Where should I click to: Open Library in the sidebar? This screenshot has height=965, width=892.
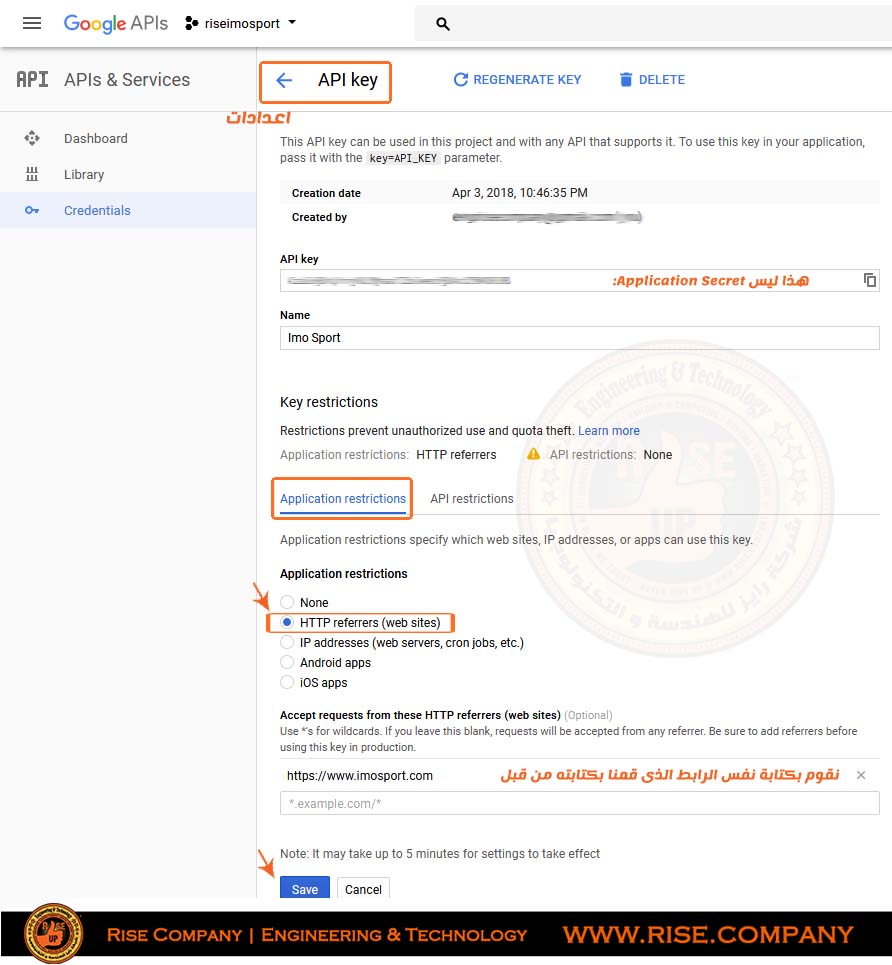click(84, 174)
